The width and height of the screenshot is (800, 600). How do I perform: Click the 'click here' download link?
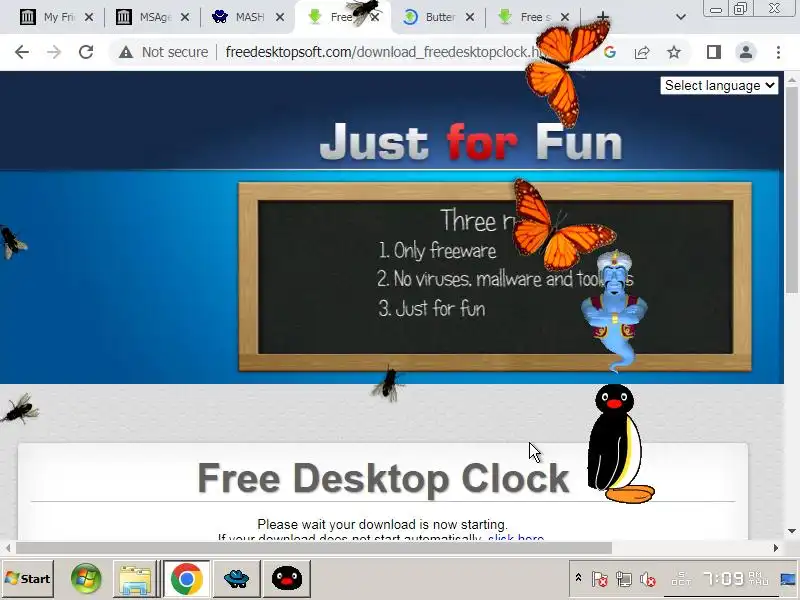click(x=516, y=537)
